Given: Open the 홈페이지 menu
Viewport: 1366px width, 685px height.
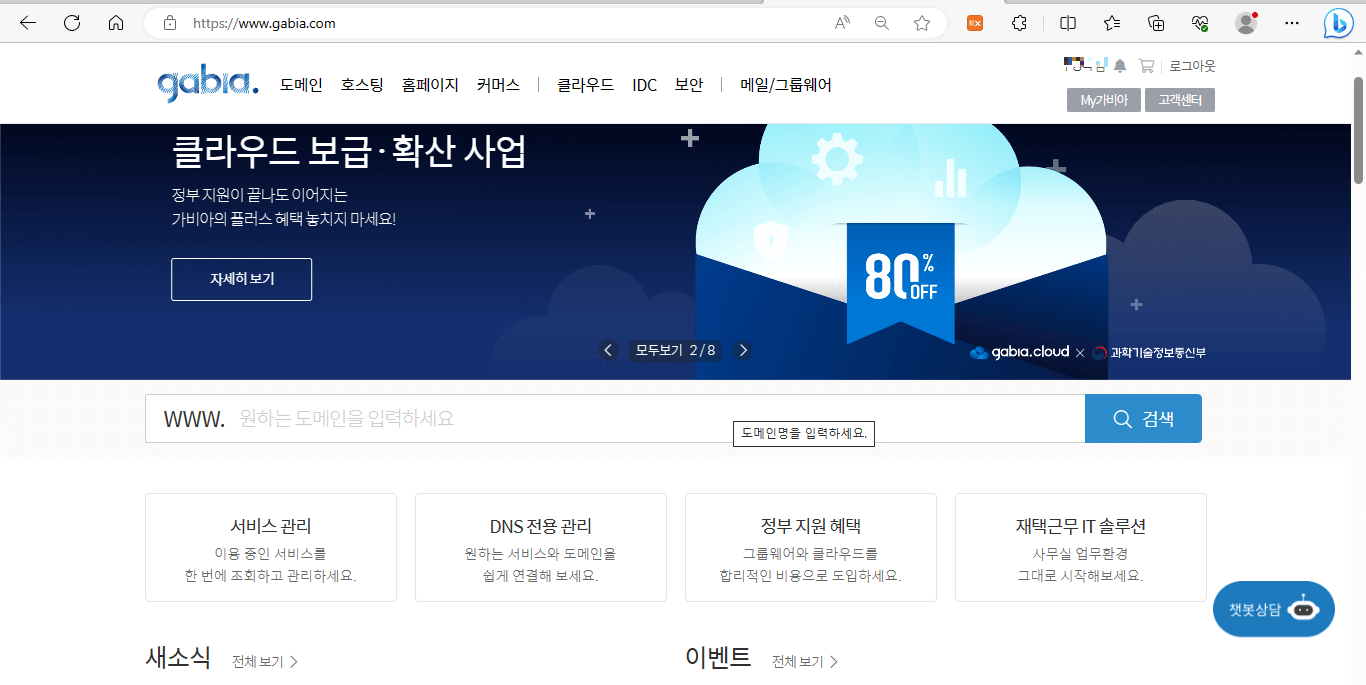Looking at the screenshot, I should click(430, 85).
